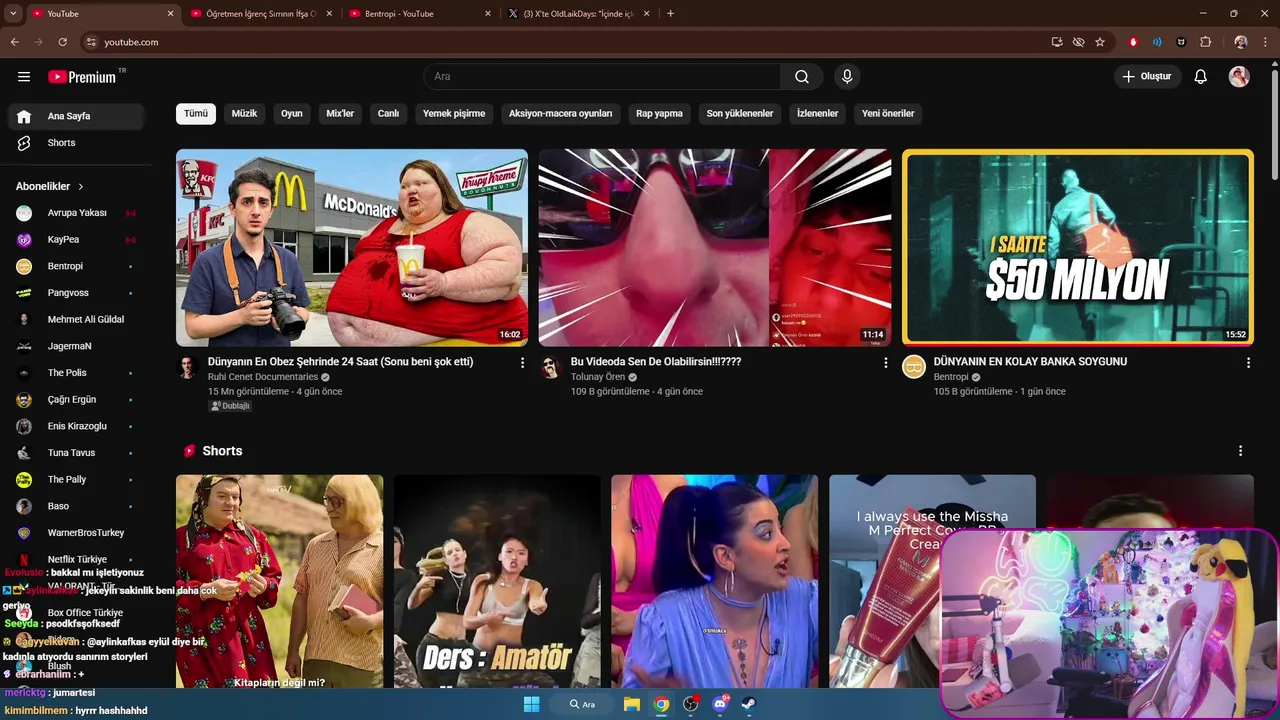Select the Aksiyon-macera oyunları chip
Image resolution: width=1280 pixels, height=720 pixels.
560,114
